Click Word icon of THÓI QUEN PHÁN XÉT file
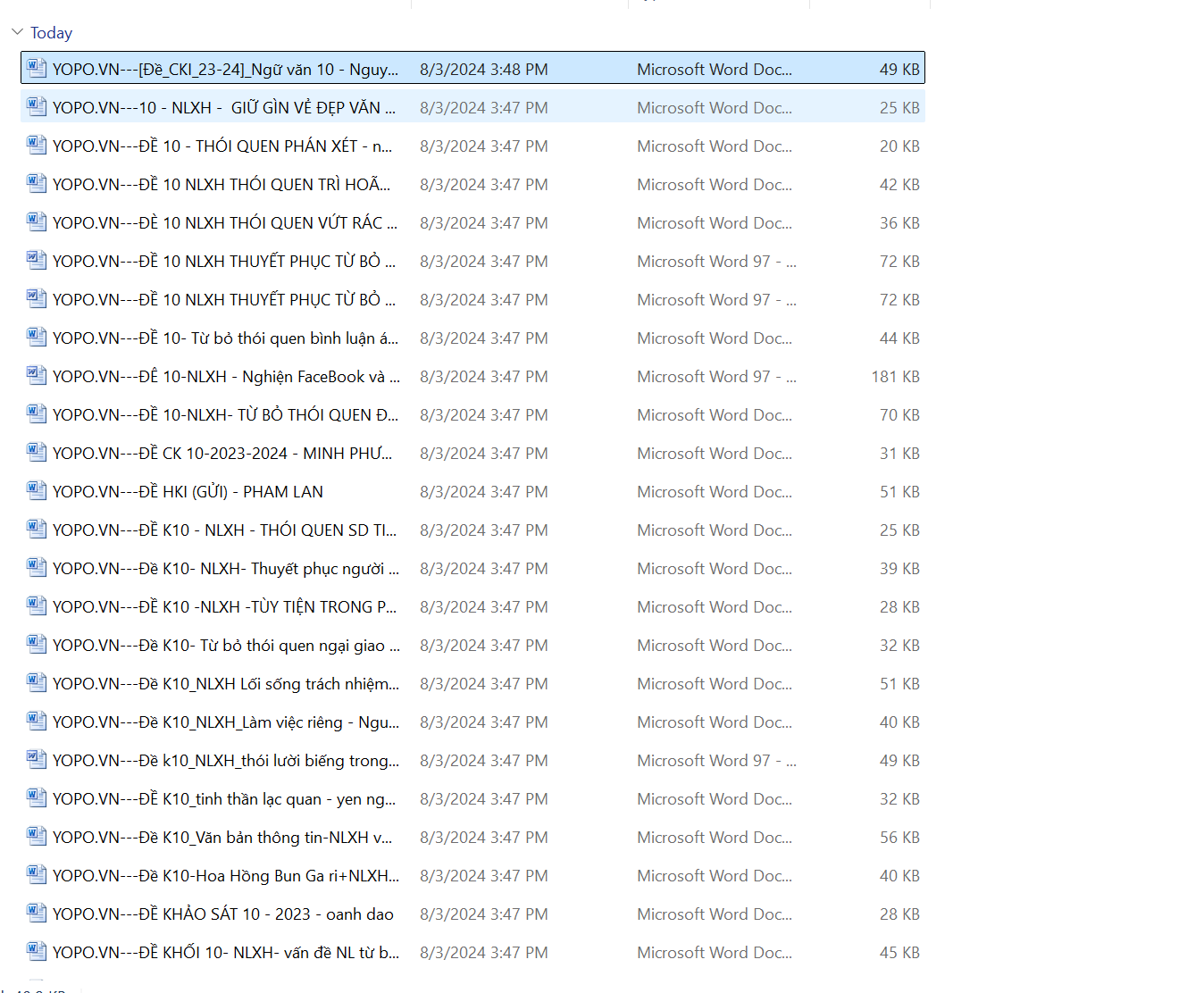The image size is (1204, 993). coord(37,145)
